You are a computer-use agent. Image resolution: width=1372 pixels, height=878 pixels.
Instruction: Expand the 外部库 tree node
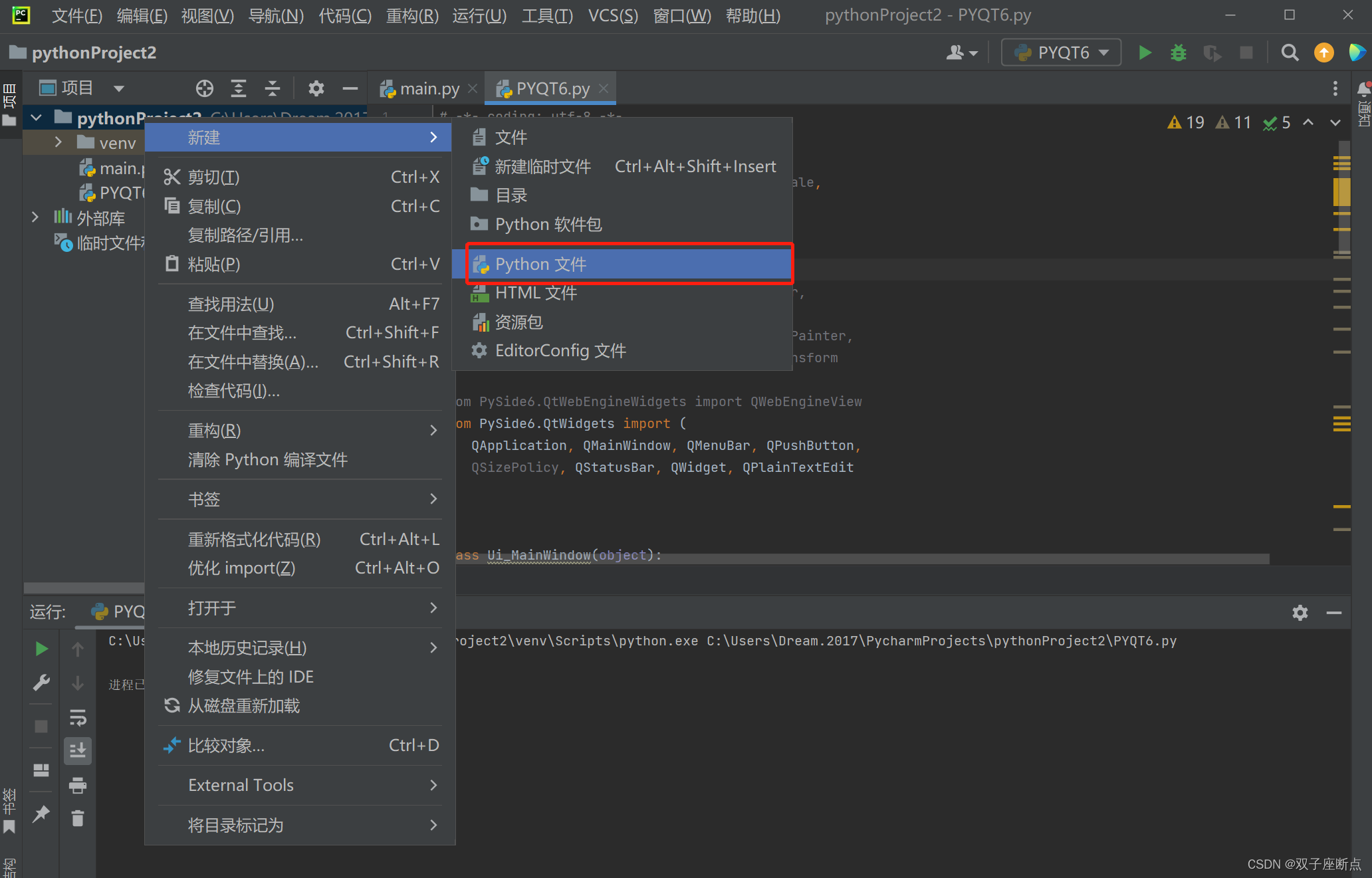[35, 217]
